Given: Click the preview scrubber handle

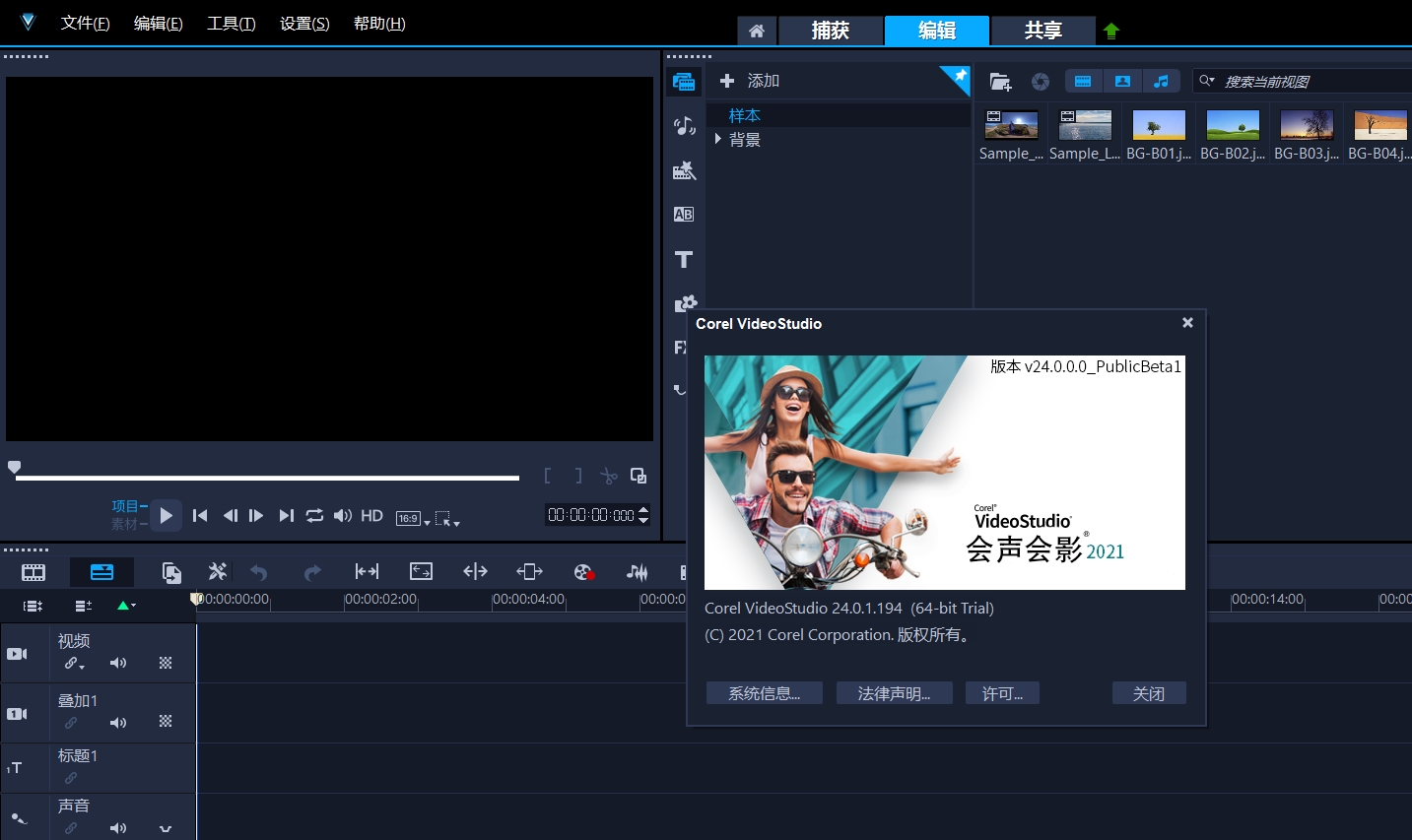Looking at the screenshot, I should [14, 467].
